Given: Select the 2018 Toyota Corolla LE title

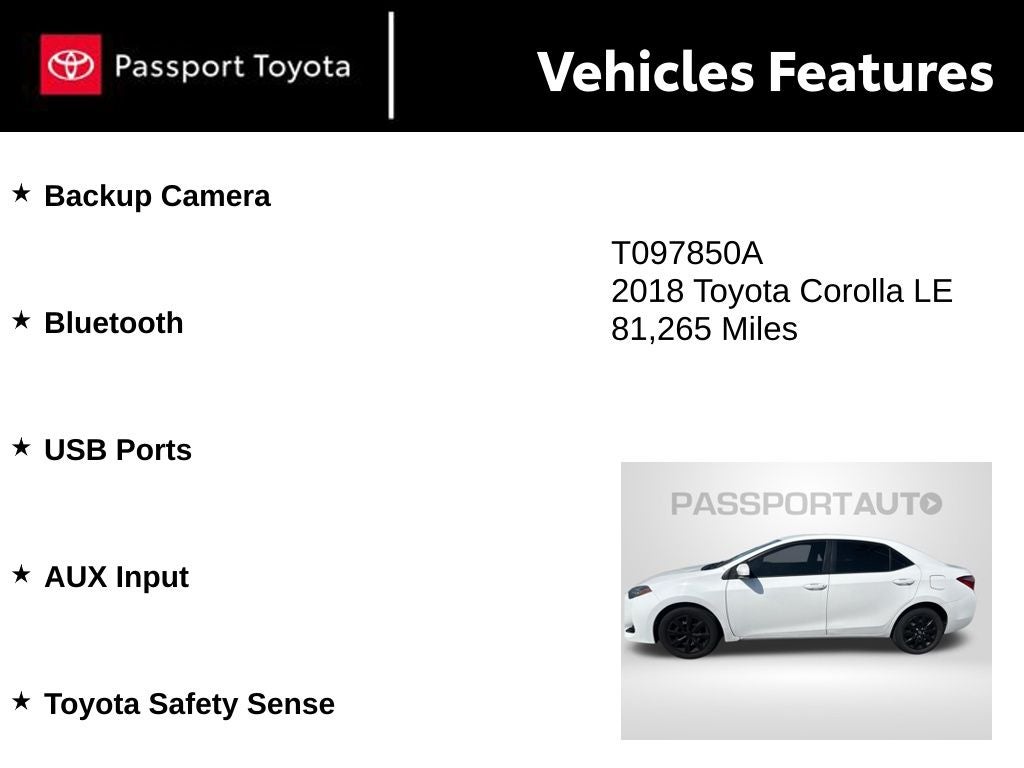Looking at the screenshot, I should pyautogui.click(x=781, y=292).
